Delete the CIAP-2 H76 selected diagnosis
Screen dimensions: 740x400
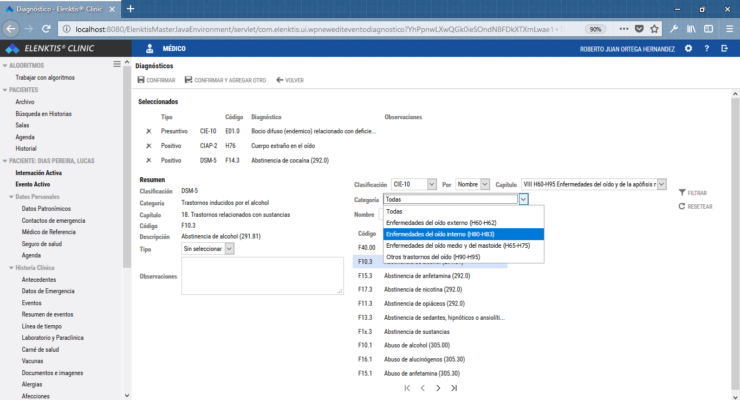coord(149,145)
